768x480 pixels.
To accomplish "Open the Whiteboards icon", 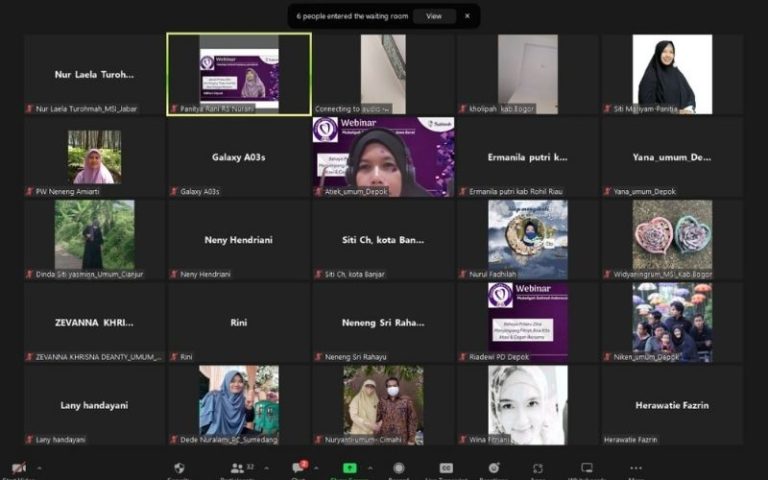I will (x=587, y=468).
